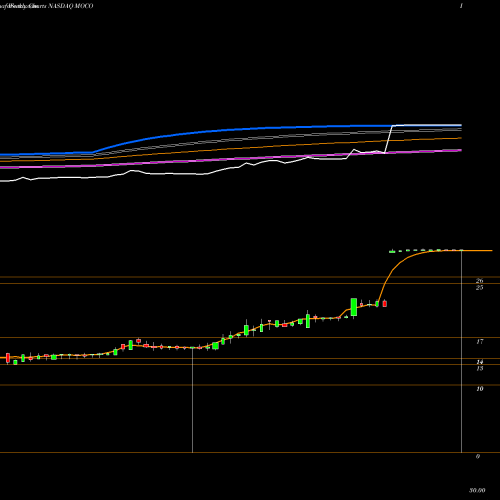Click the NASDAQ MOCO chart title

(x=71, y=6)
